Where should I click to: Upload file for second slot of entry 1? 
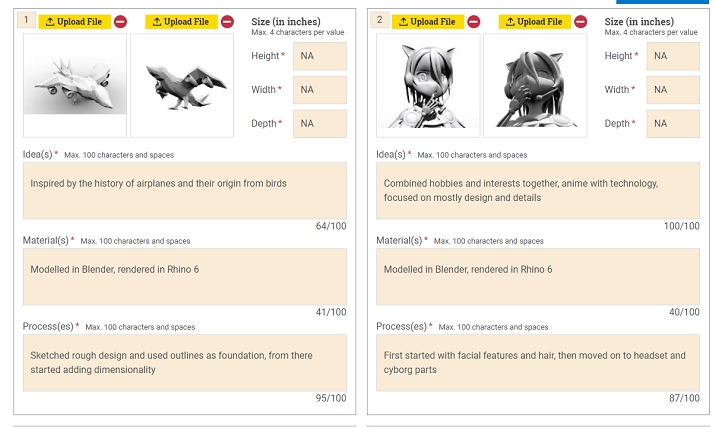[x=181, y=21]
